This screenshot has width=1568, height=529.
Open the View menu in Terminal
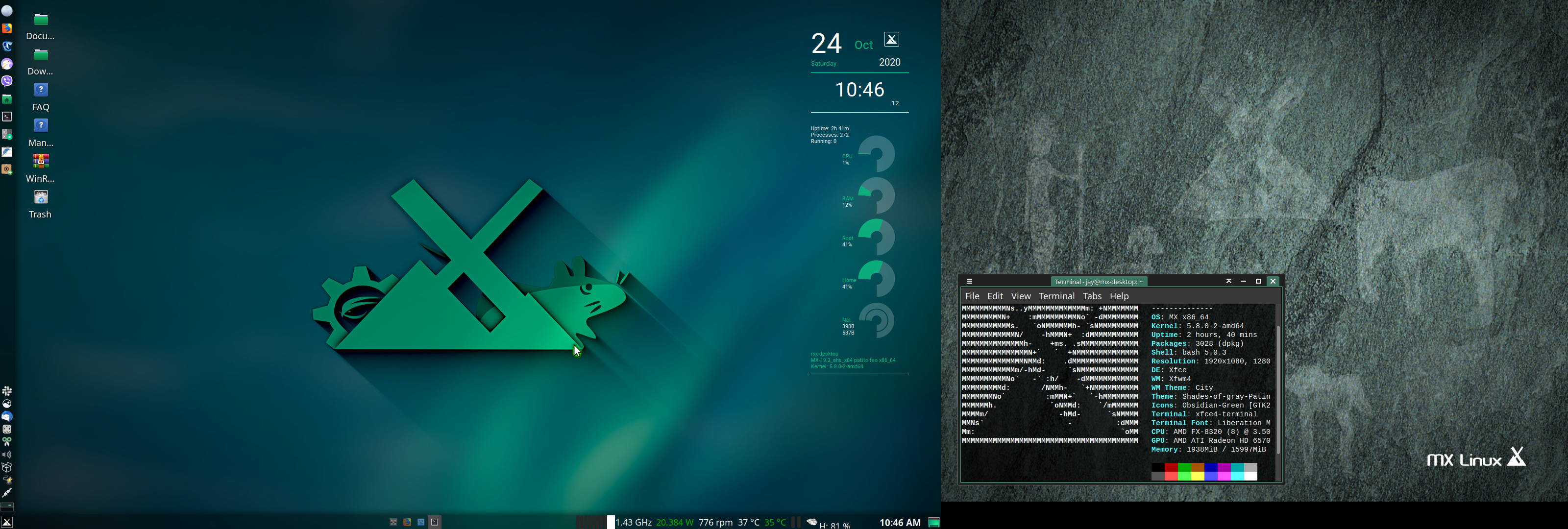click(x=1021, y=296)
